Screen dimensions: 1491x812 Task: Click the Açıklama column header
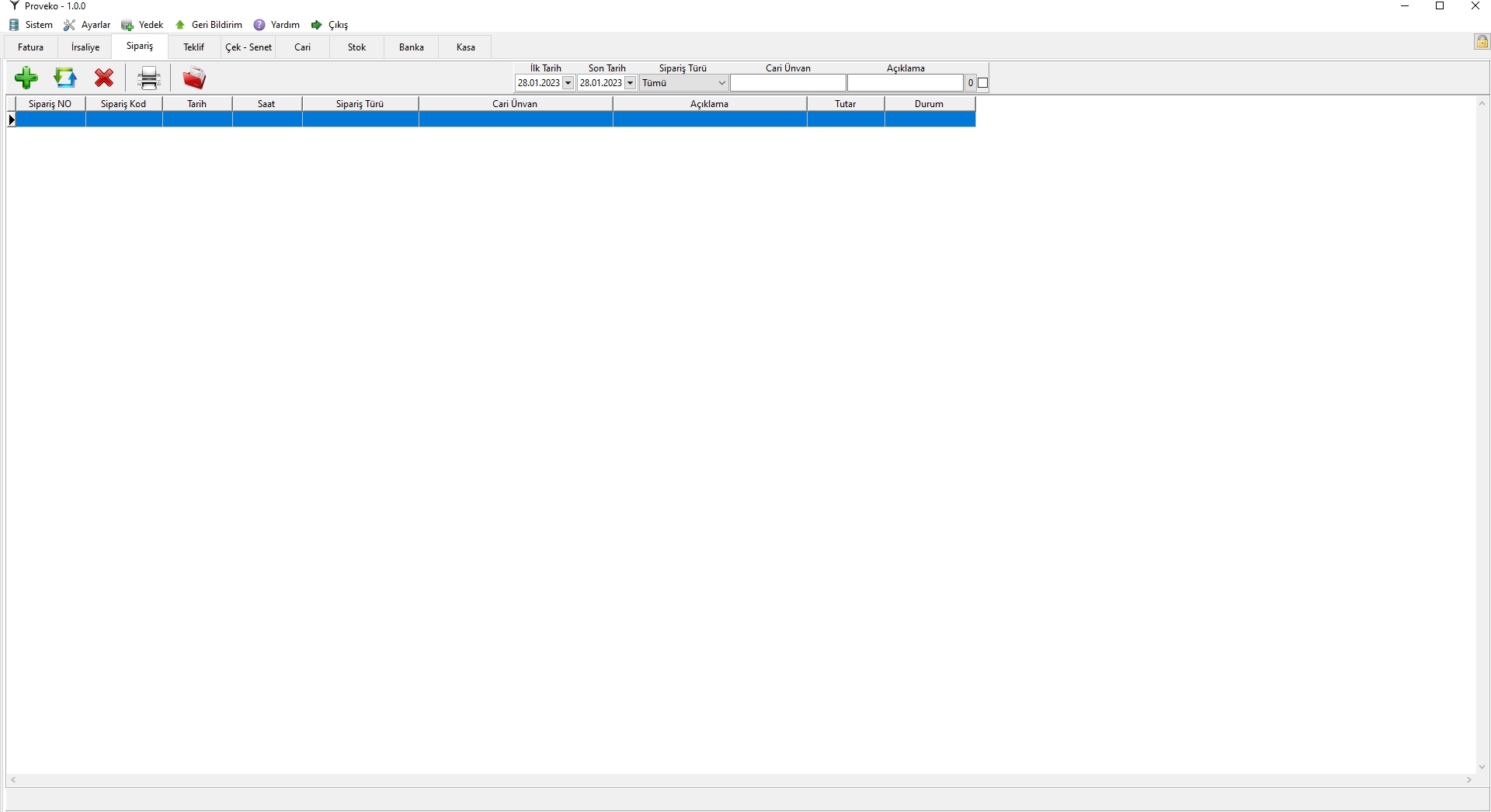pyautogui.click(x=710, y=104)
